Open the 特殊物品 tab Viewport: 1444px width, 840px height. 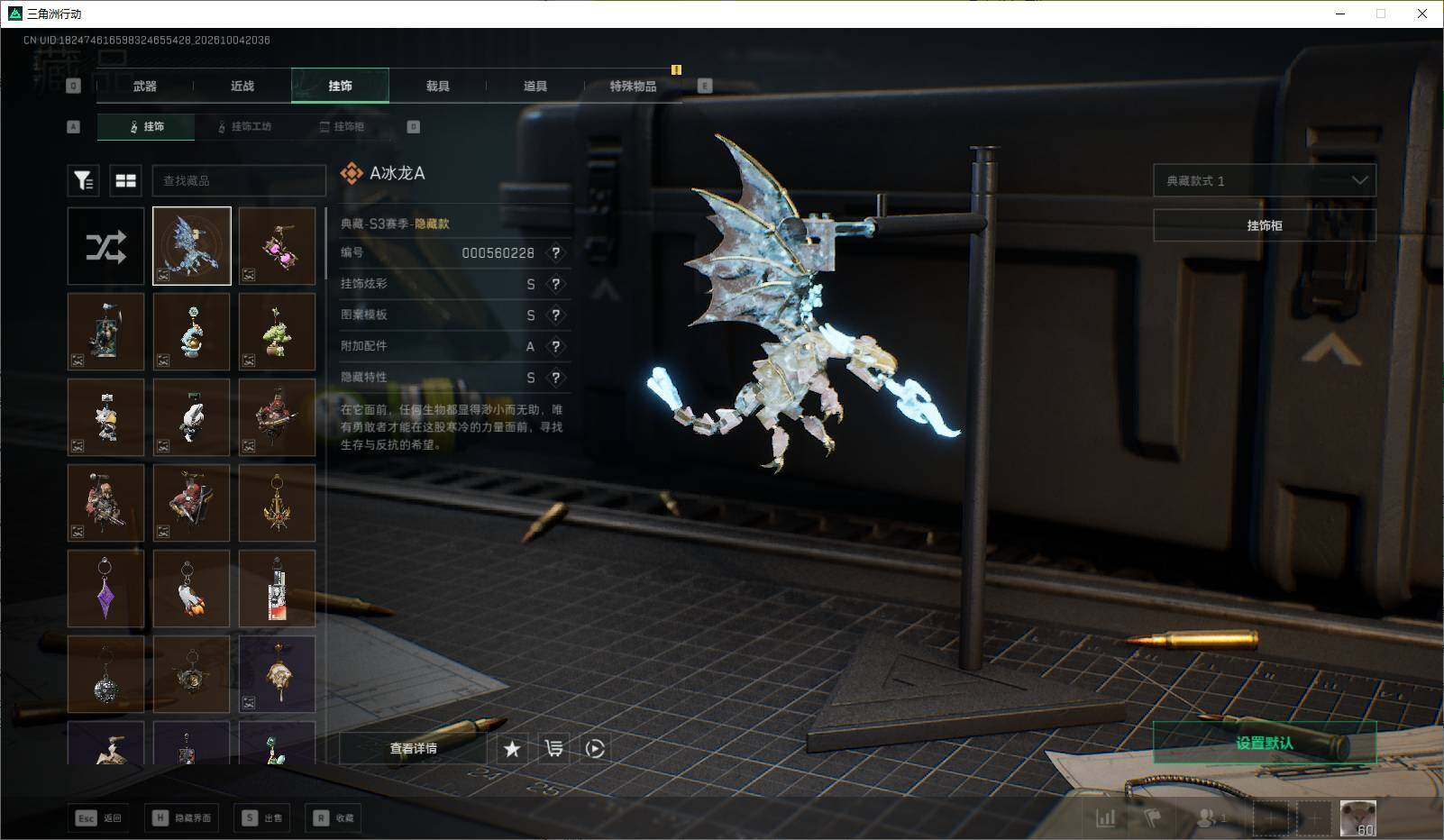pos(633,86)
